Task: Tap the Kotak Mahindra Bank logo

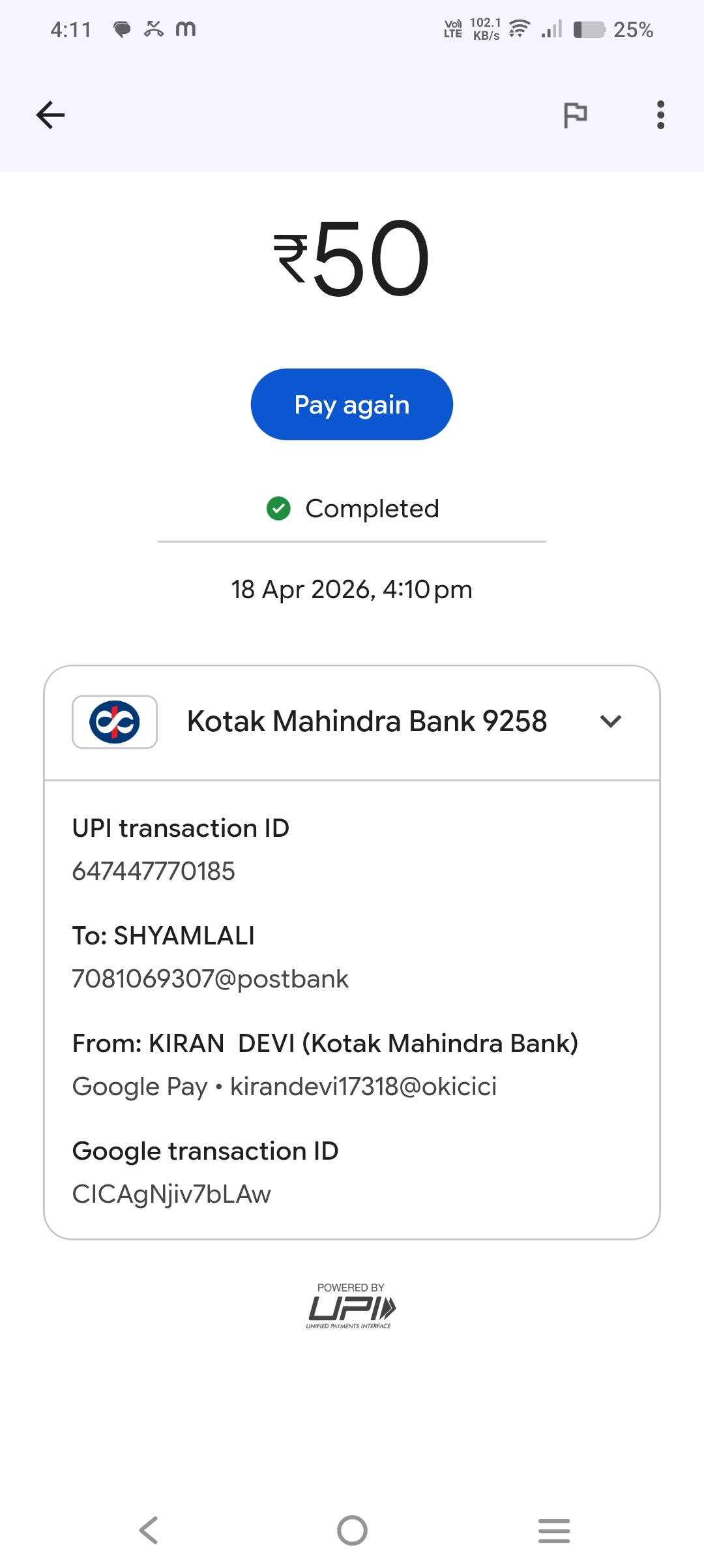Action: [115, 722]
